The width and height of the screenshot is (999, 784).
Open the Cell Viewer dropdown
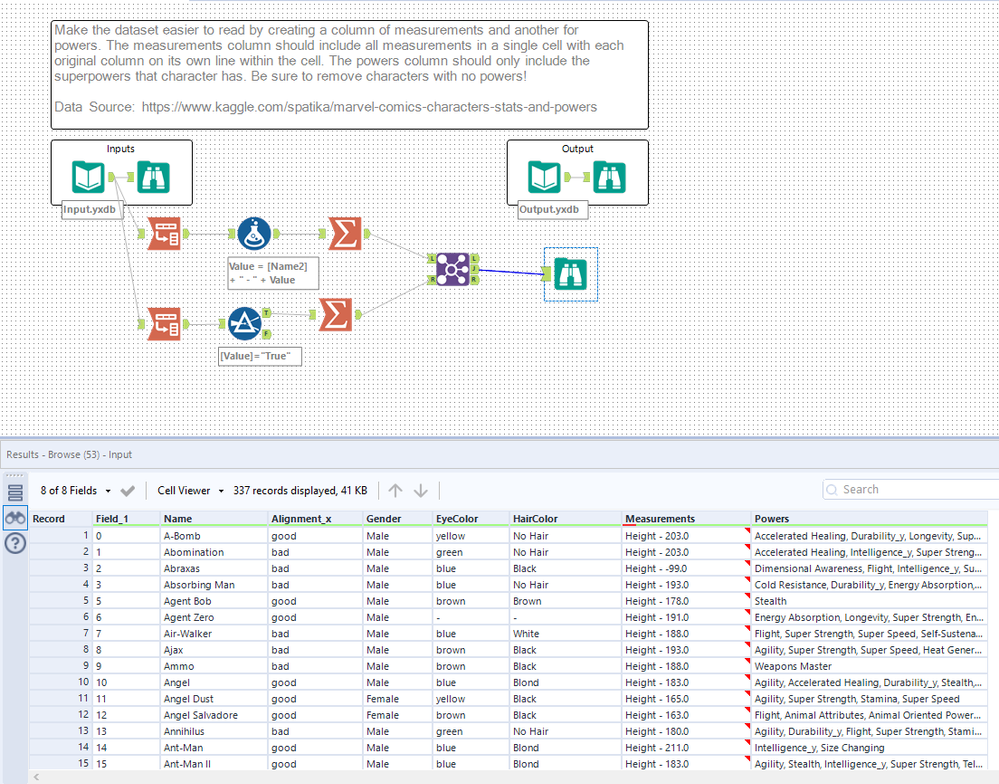point(190,490)
